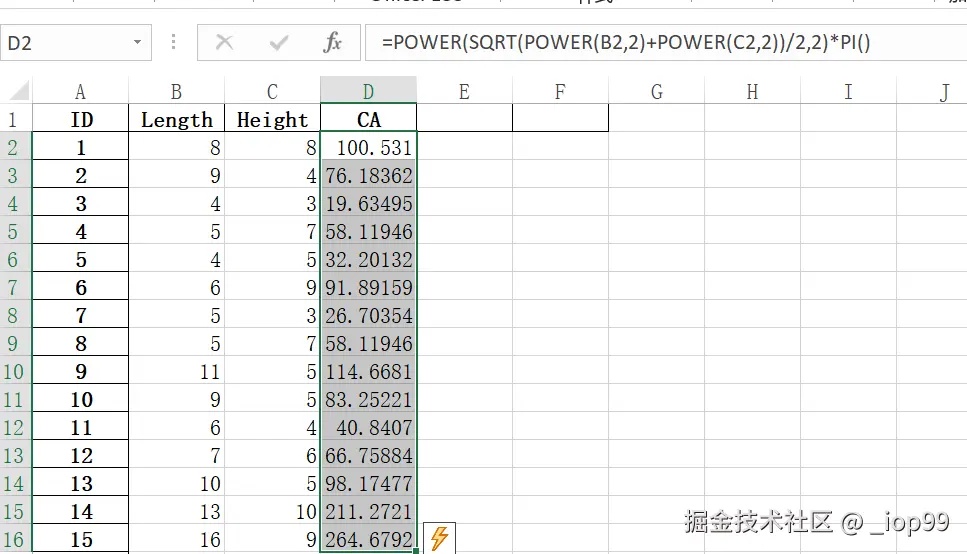
Task: Click ID cell 15
Action: click(80, 539)
